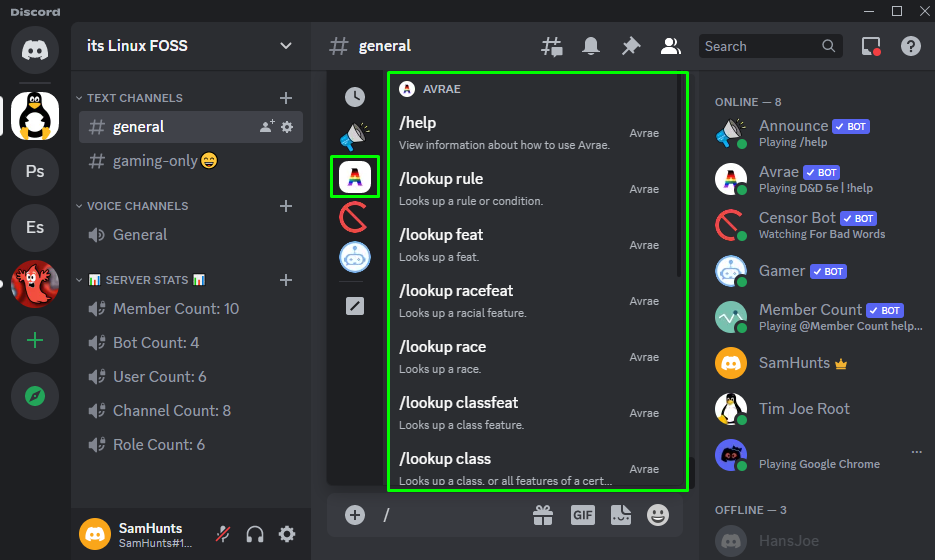
Task: Click the message input field
Action: tap(451, 515)
